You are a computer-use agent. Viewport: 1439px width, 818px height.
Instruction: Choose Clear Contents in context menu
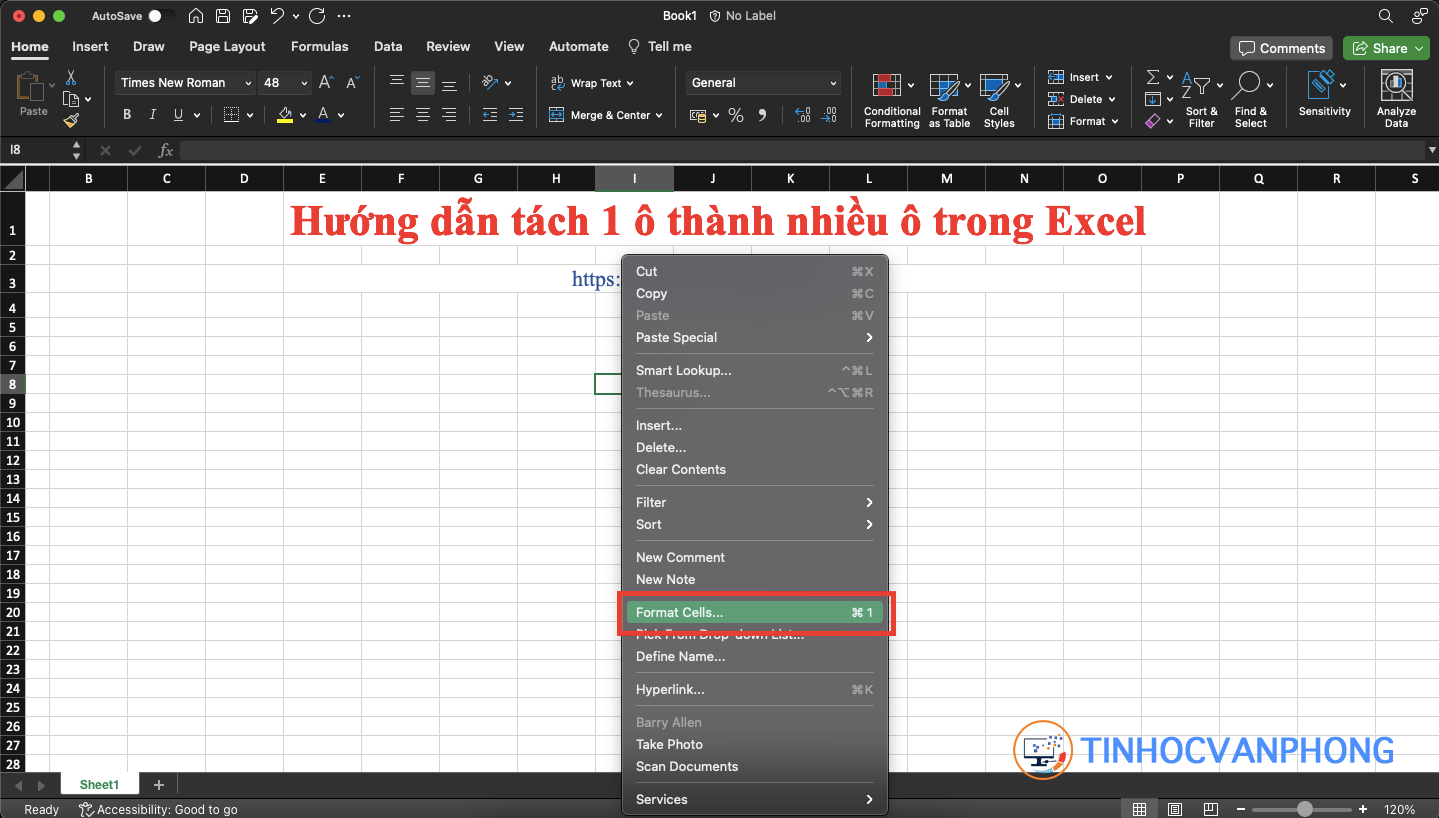(x=755, y=469)
